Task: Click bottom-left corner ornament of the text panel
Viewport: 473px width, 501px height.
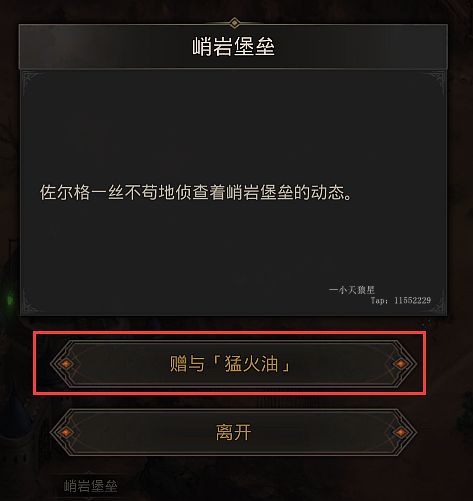Action: pos(32,303)
